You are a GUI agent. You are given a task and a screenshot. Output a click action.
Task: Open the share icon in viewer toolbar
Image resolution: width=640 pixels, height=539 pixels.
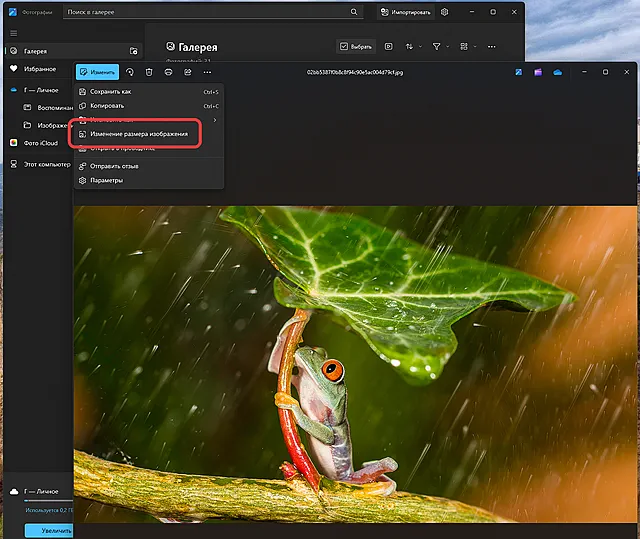[188, 72]
